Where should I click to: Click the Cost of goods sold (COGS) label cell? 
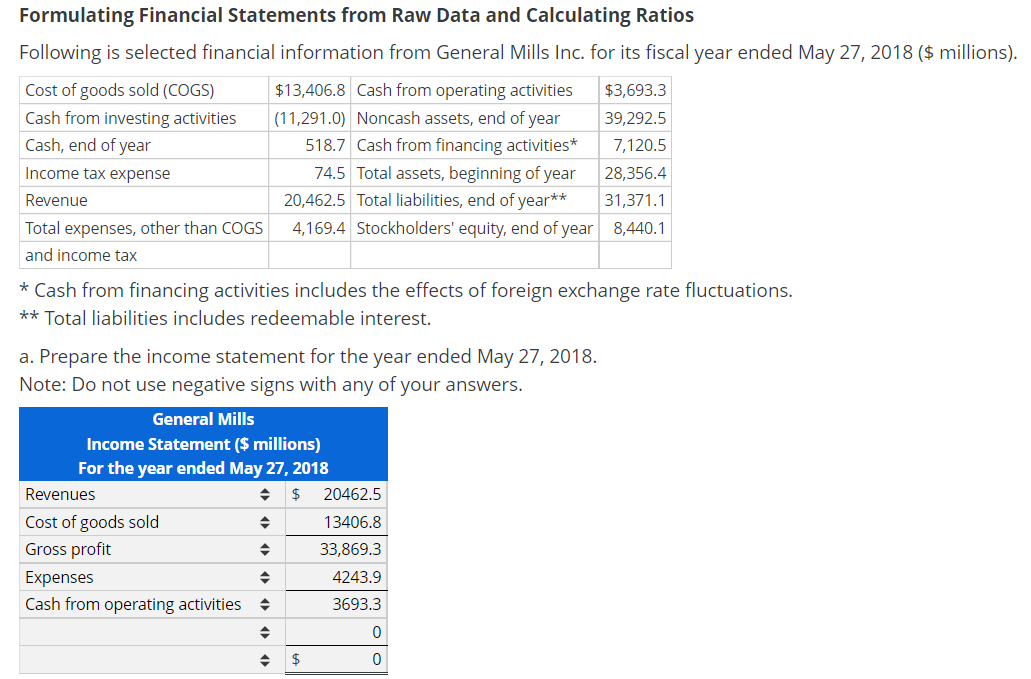[x=144, y=90]
